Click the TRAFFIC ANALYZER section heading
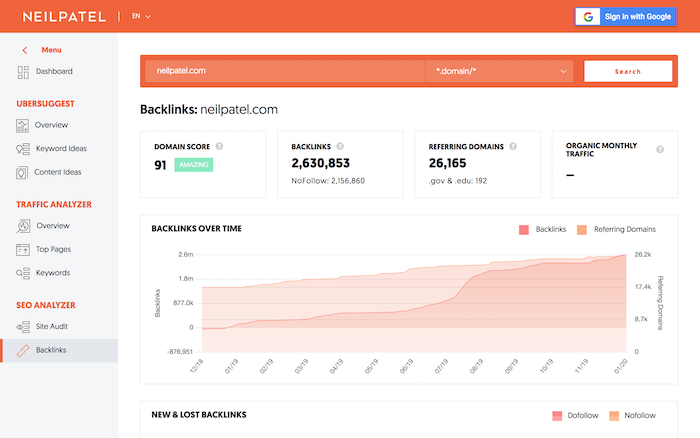The image size is (700, 438). 54,204
